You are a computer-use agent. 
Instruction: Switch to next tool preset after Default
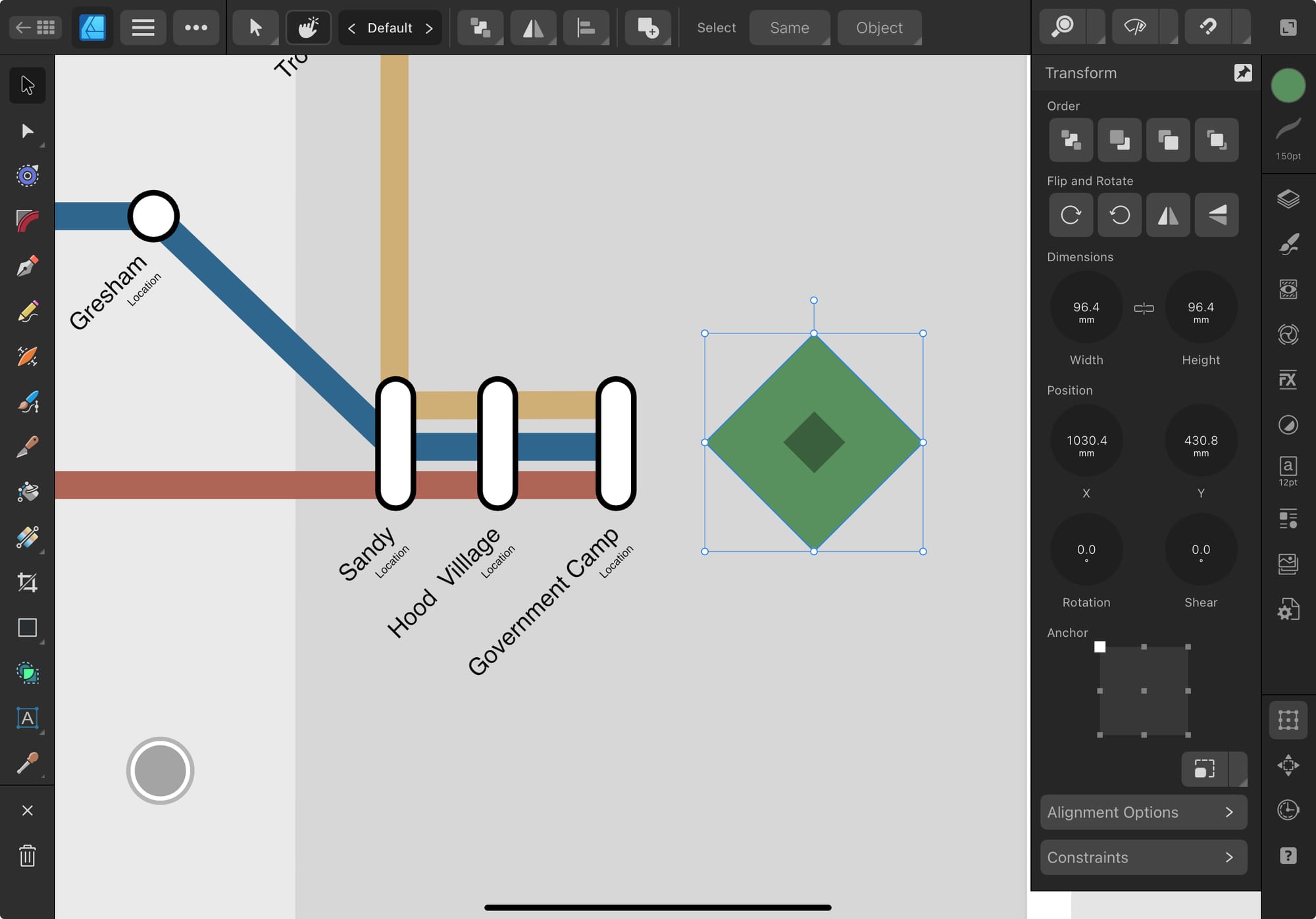[x=429, y=28]
